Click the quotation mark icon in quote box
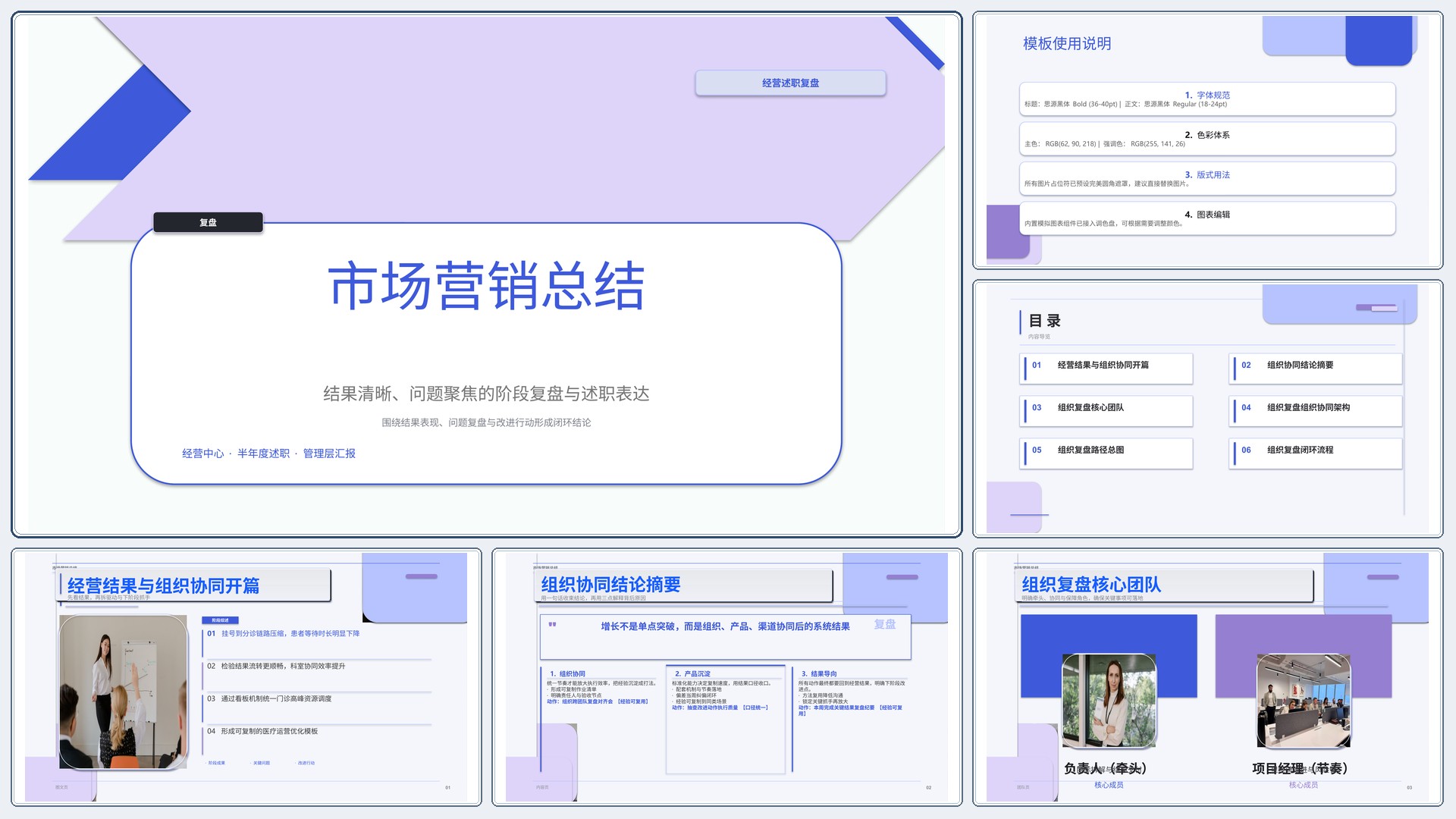This screenshot has height=819, width=1456. 552,625
